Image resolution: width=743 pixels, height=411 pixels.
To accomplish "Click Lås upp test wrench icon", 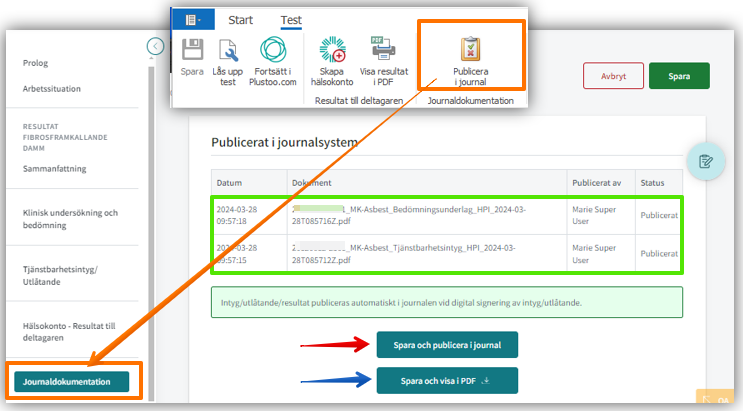I will [228, 51].
